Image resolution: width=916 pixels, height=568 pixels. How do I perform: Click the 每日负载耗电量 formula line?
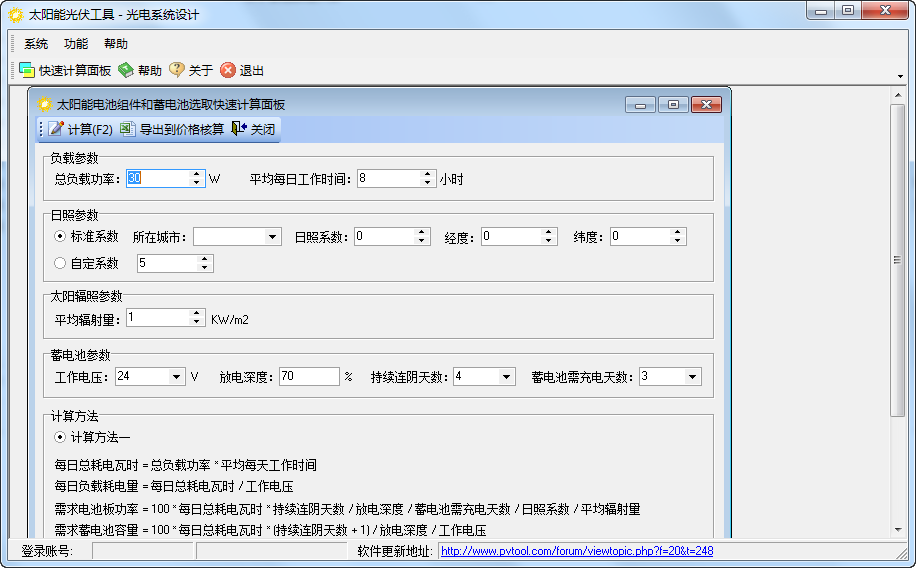pyautogui.click(x=174, y=486)
